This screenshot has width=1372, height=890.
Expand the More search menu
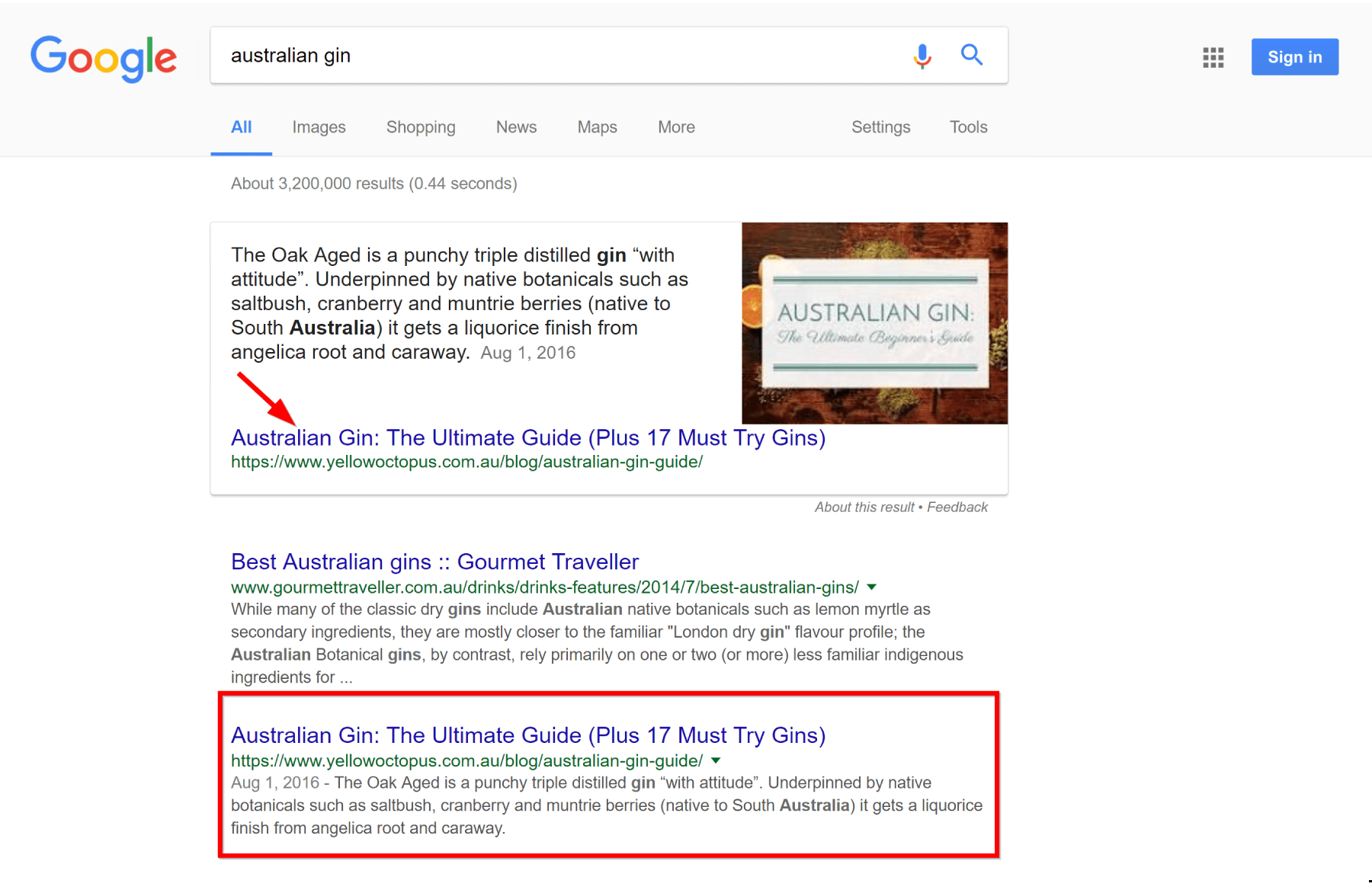(x=676, y=127)
